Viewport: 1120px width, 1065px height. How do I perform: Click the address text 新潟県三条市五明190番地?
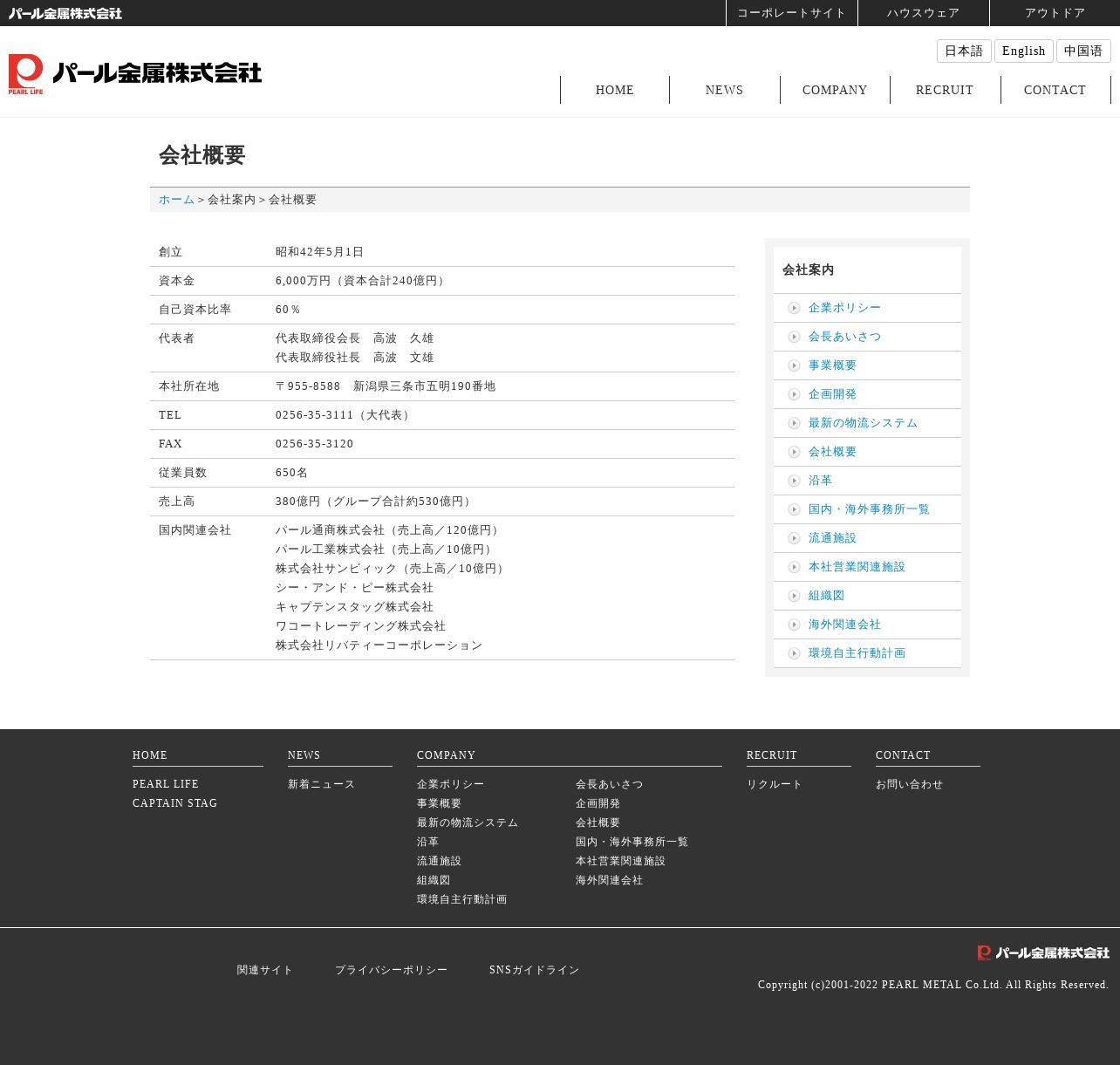coord(425,386)
